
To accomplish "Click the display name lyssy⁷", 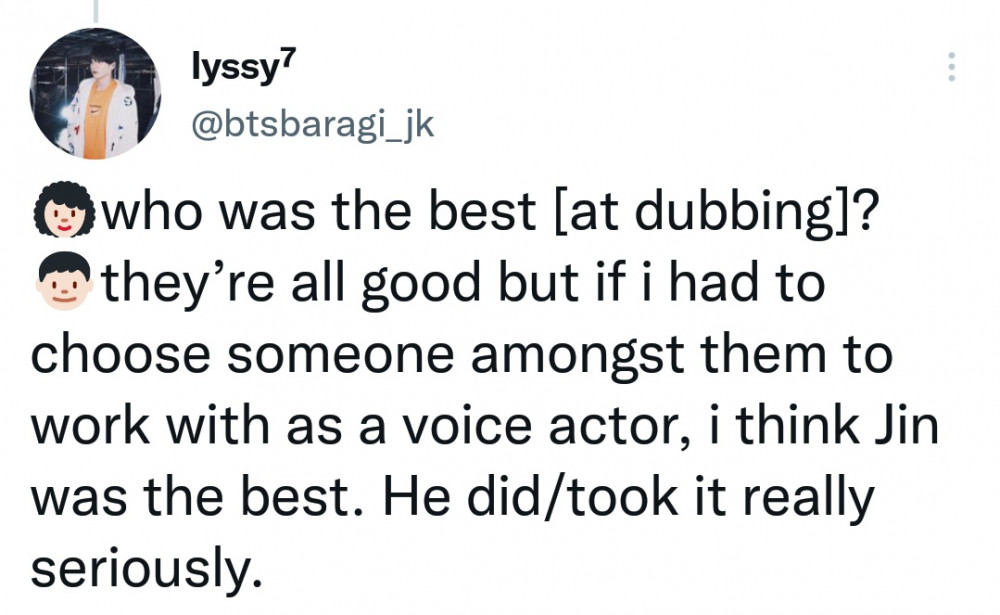I will (244, 67).
